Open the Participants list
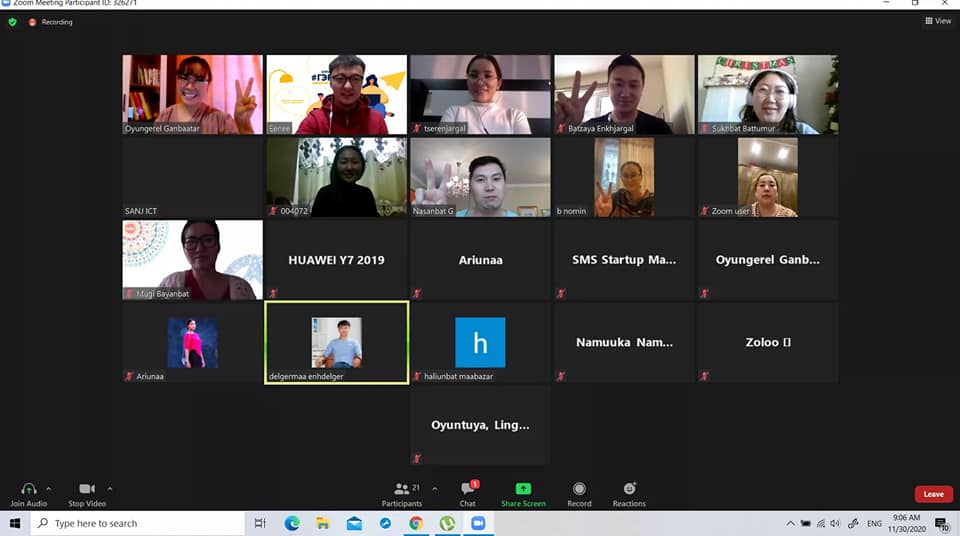 pyautogui.click(x=401, y=490)
